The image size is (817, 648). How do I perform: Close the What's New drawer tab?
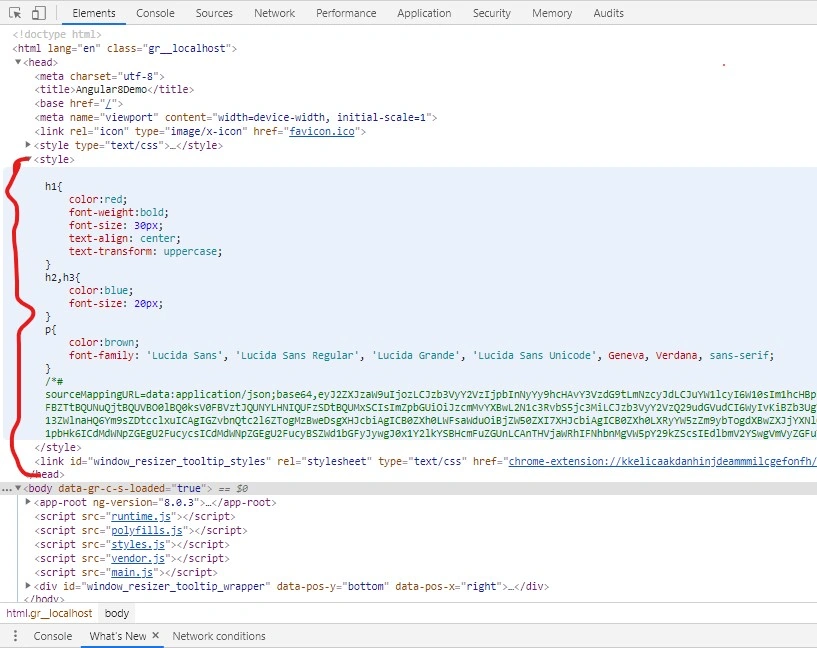[155, 635]
